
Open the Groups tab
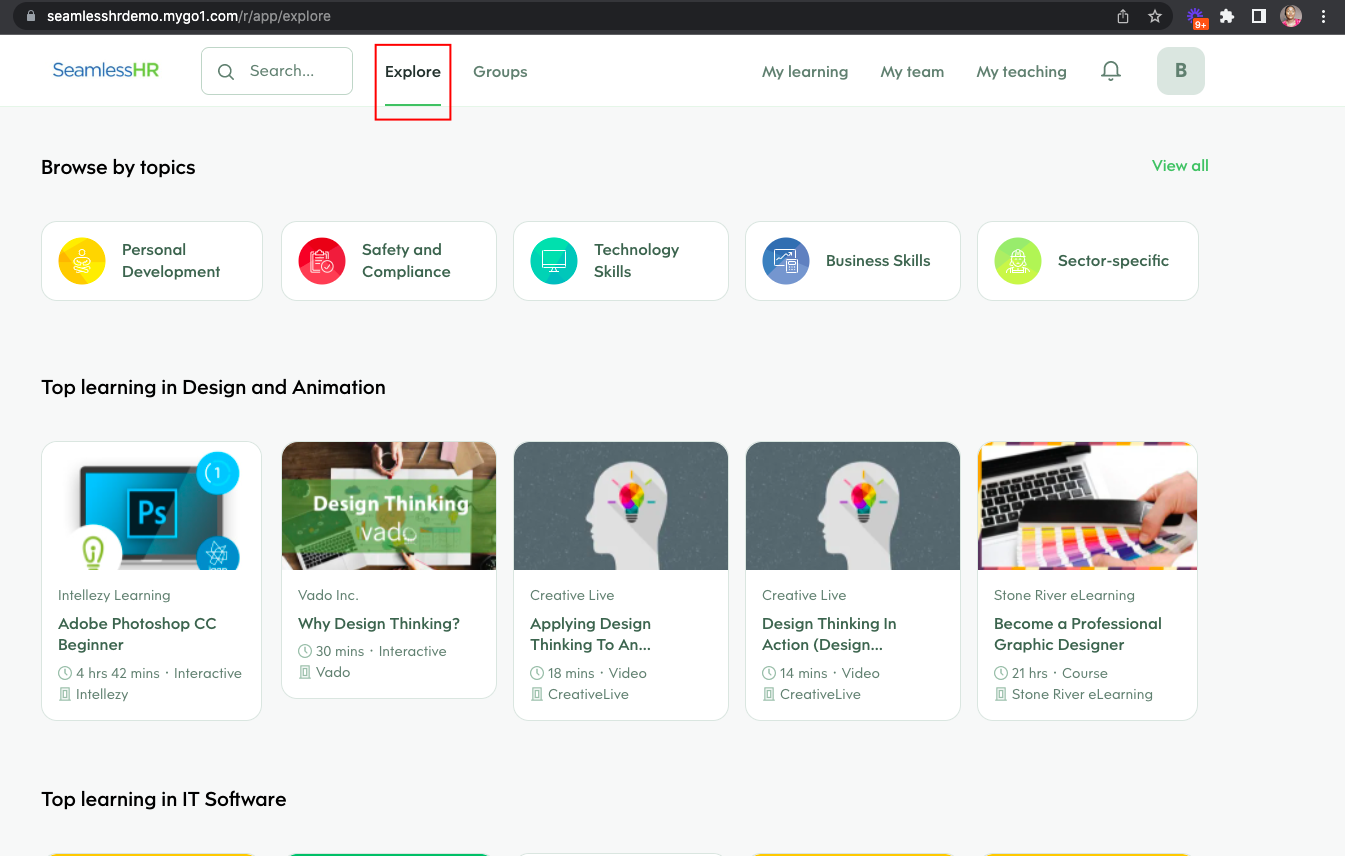click(x=500, y=71)
